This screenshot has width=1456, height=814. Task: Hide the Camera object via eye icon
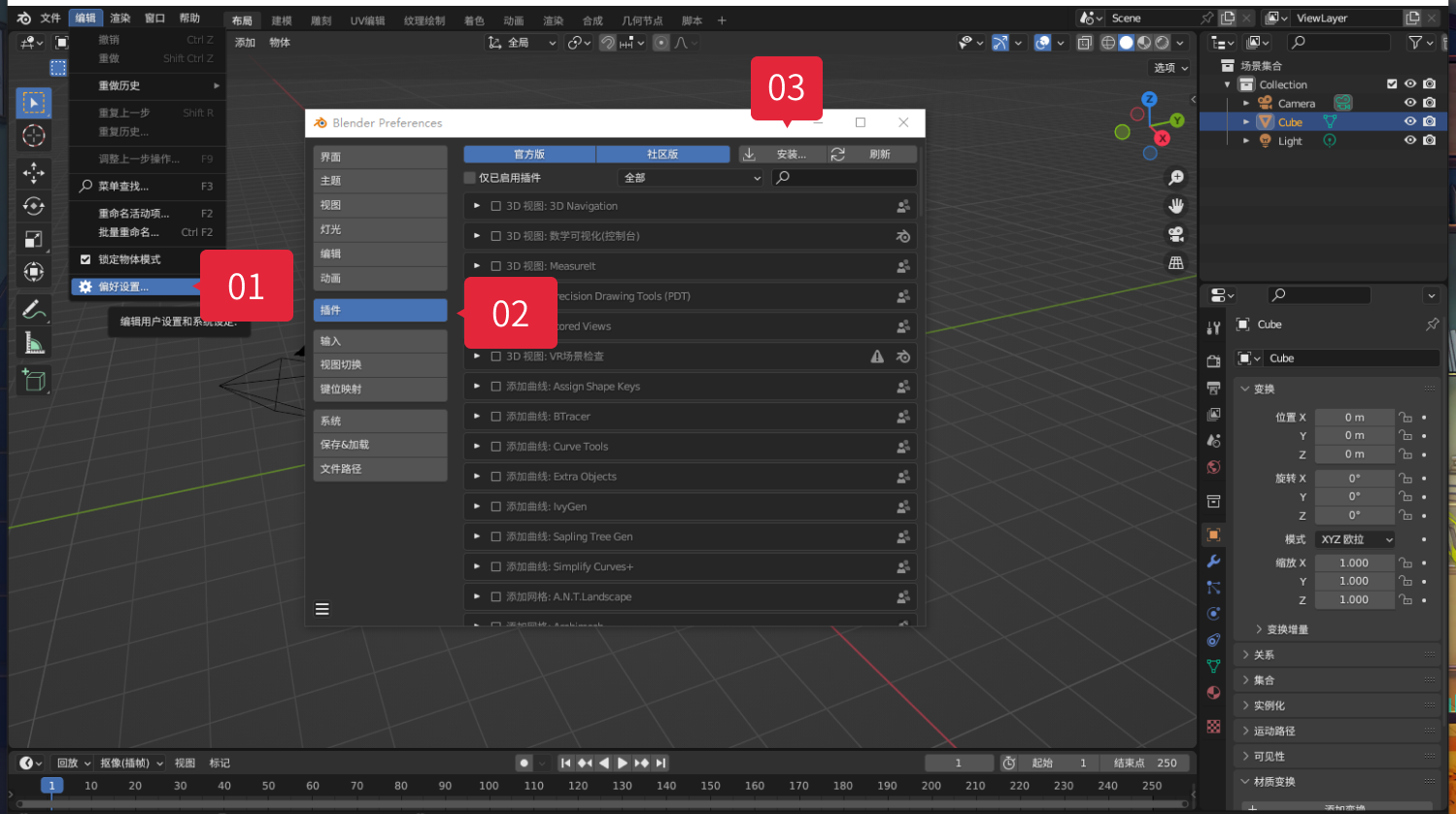pyautogui.click(x=1410, y=103)
